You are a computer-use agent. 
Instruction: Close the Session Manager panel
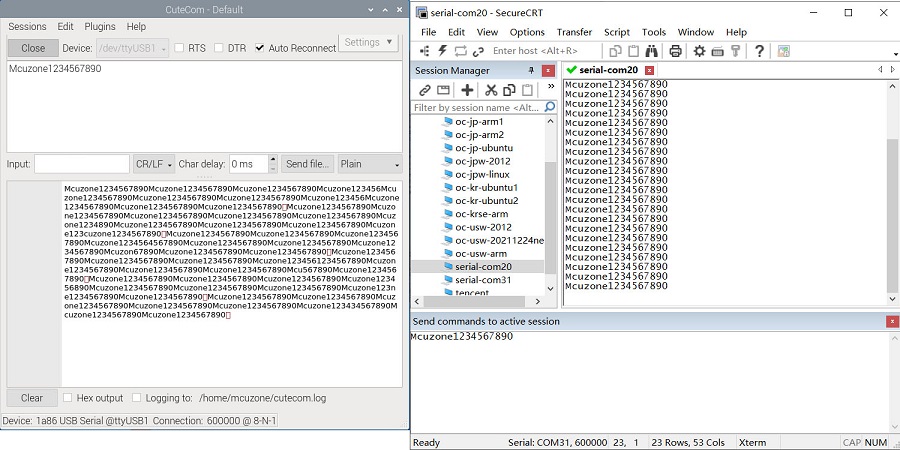coord(548,71)
